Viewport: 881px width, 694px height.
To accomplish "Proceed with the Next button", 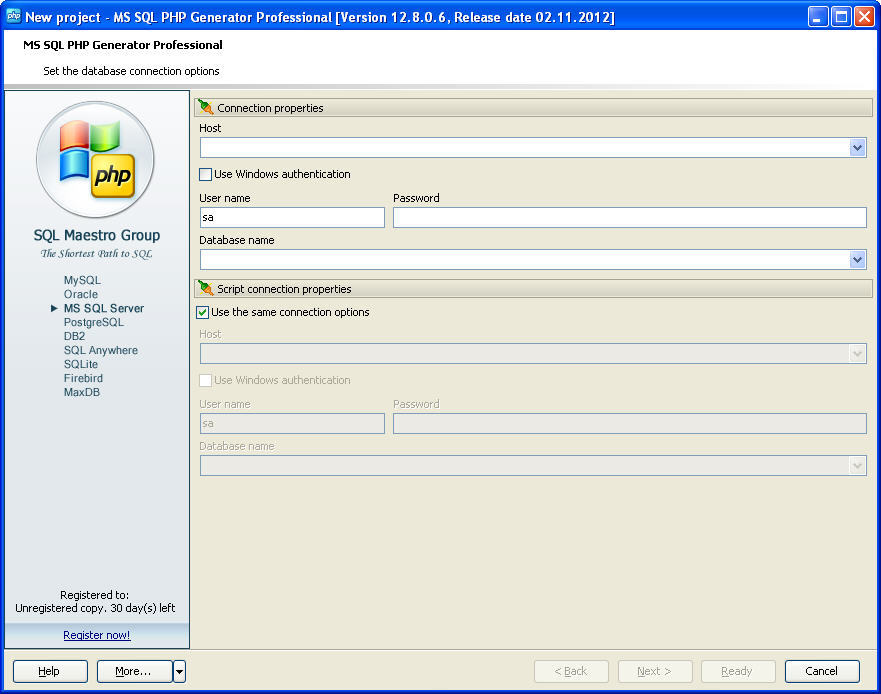I will [655, 672].
